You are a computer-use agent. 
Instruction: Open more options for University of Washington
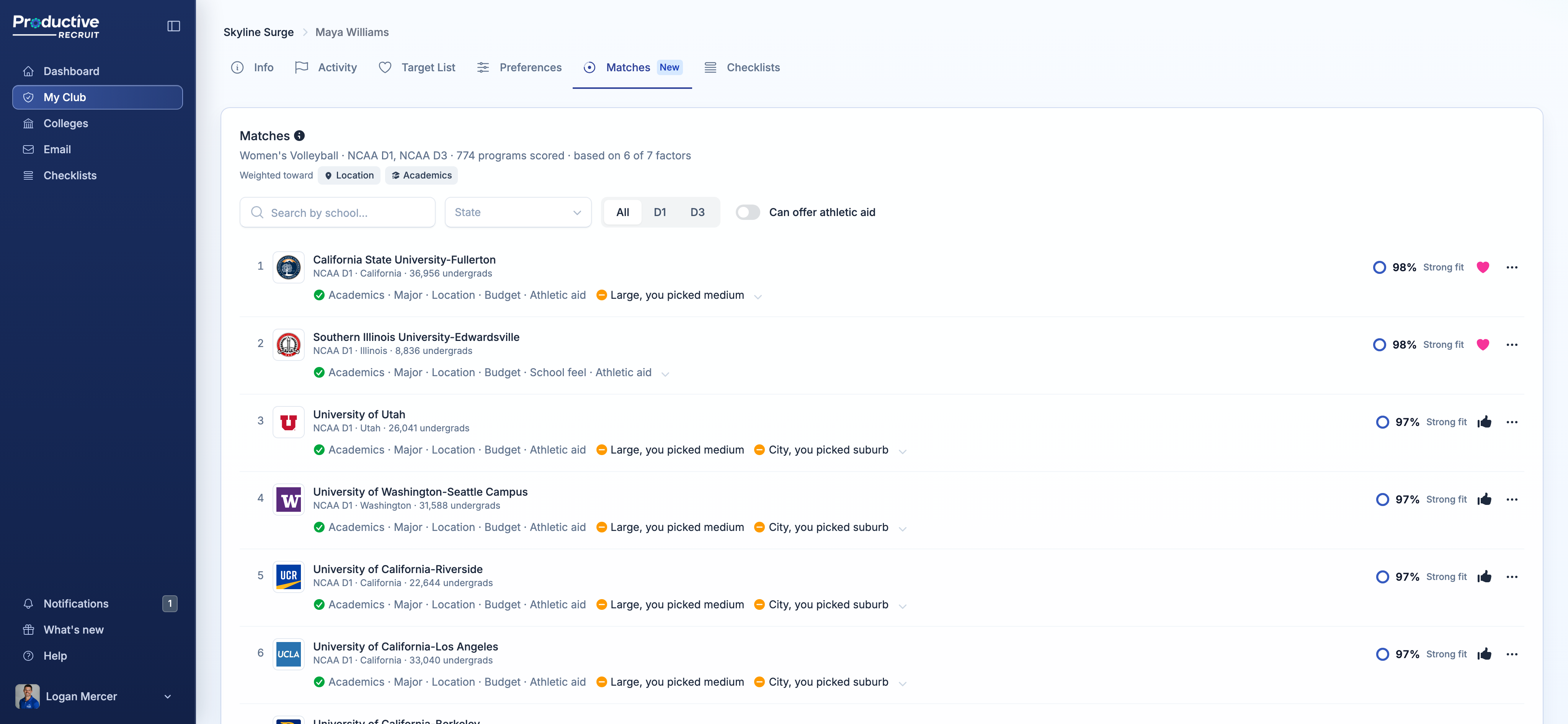[x=1512, y=499]
